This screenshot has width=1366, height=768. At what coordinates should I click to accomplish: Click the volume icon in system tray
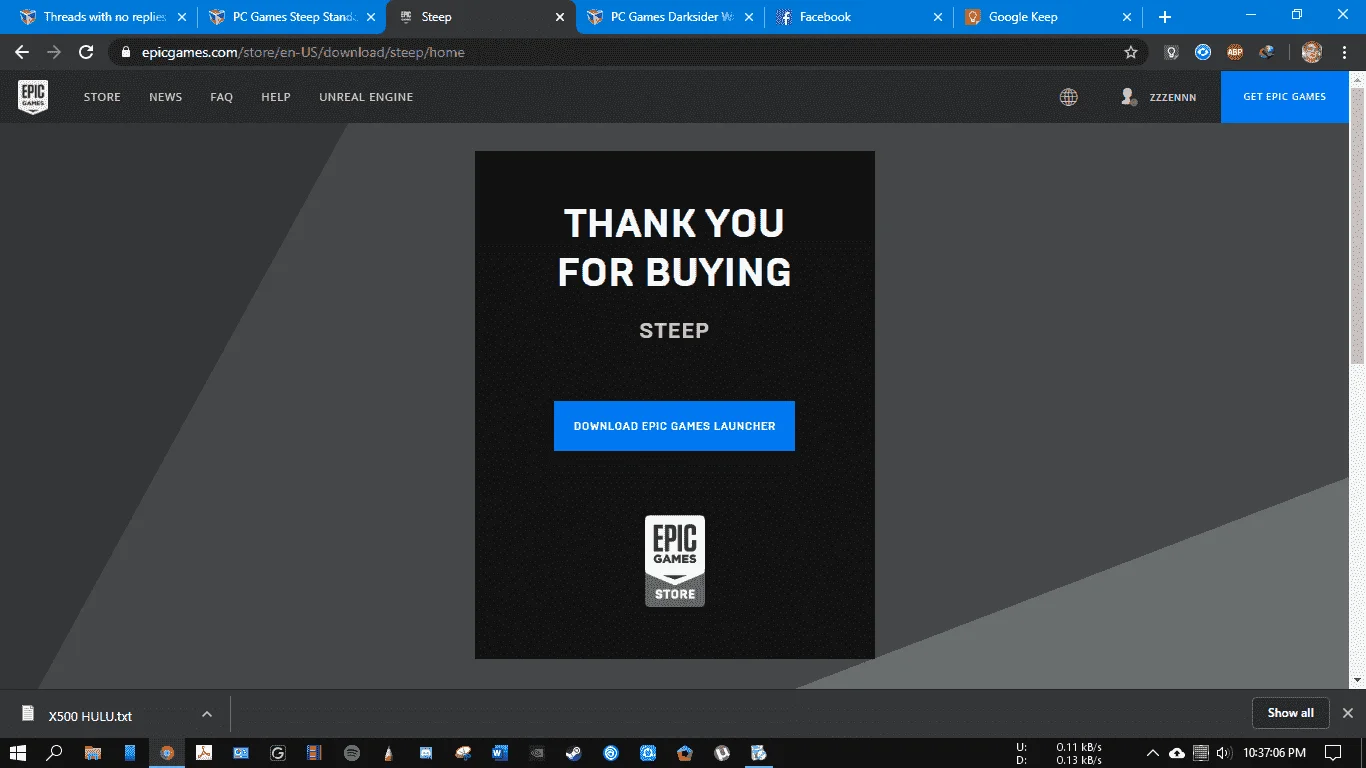pyautogui.click(x=1224, y=752)
